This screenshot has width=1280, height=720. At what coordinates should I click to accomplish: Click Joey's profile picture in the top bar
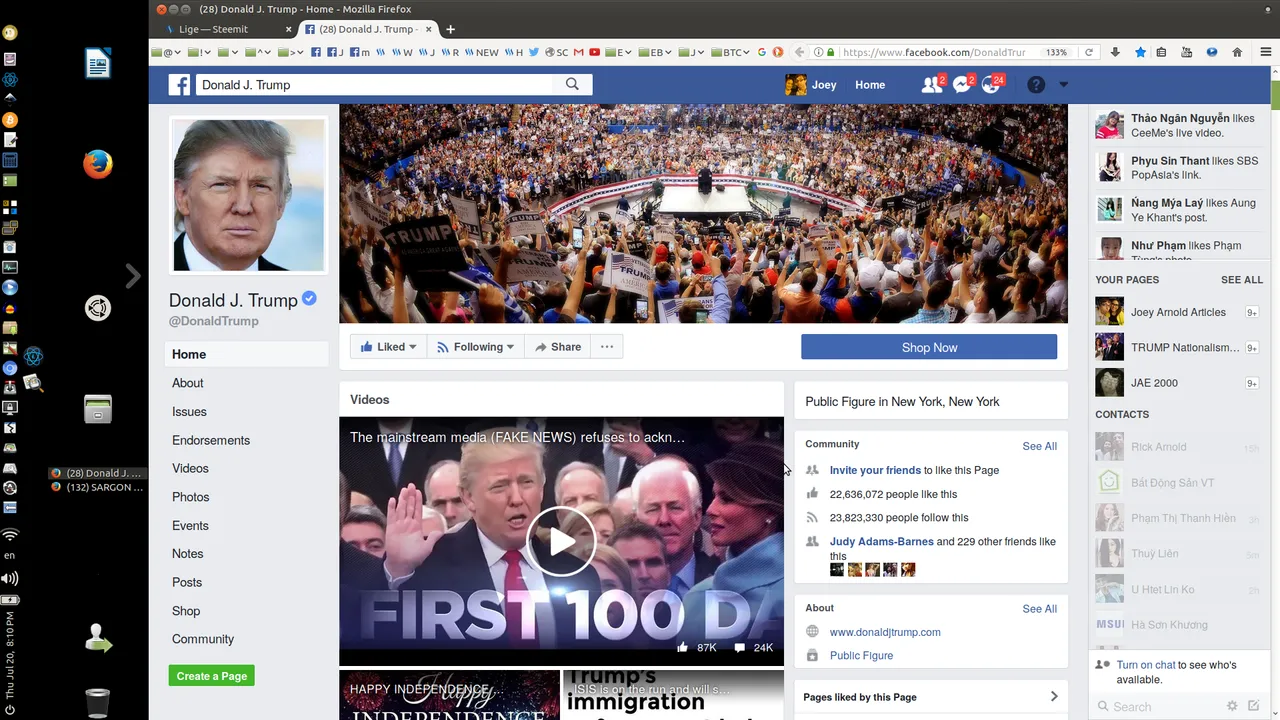[x=796, y=85]
